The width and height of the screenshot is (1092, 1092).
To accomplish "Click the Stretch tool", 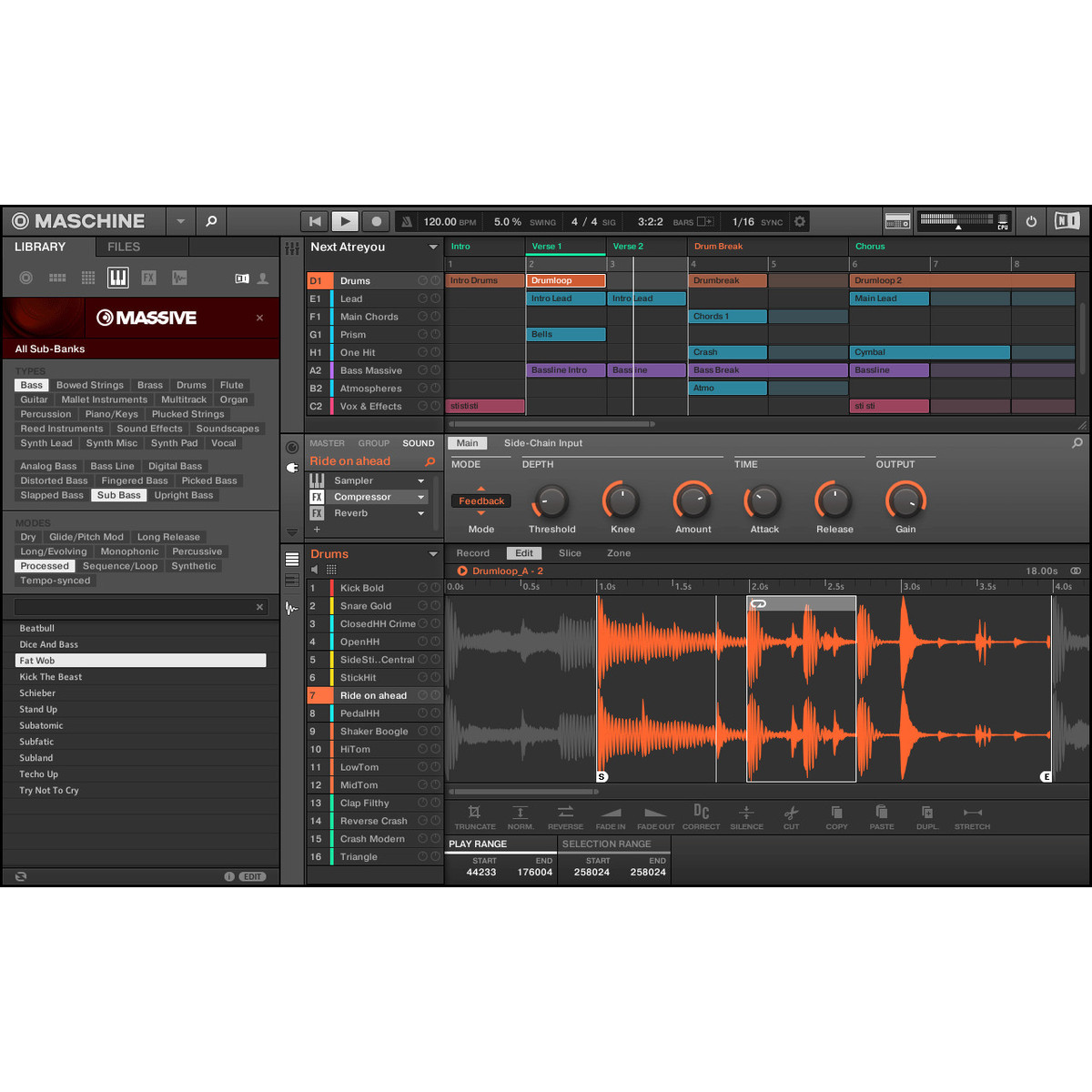I will (x=972, y=816).
